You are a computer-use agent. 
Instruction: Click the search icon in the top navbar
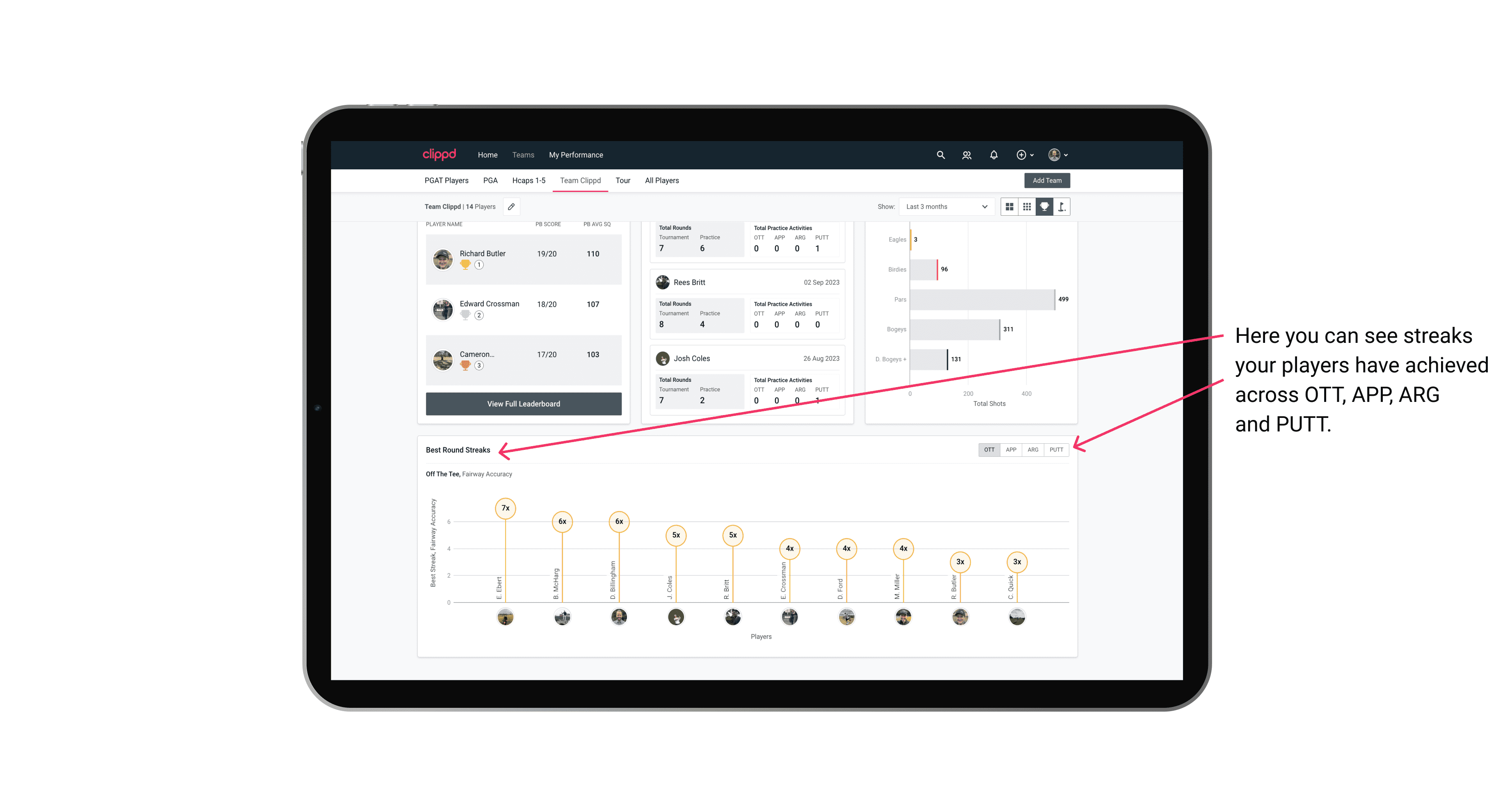(x=940, y=155)
